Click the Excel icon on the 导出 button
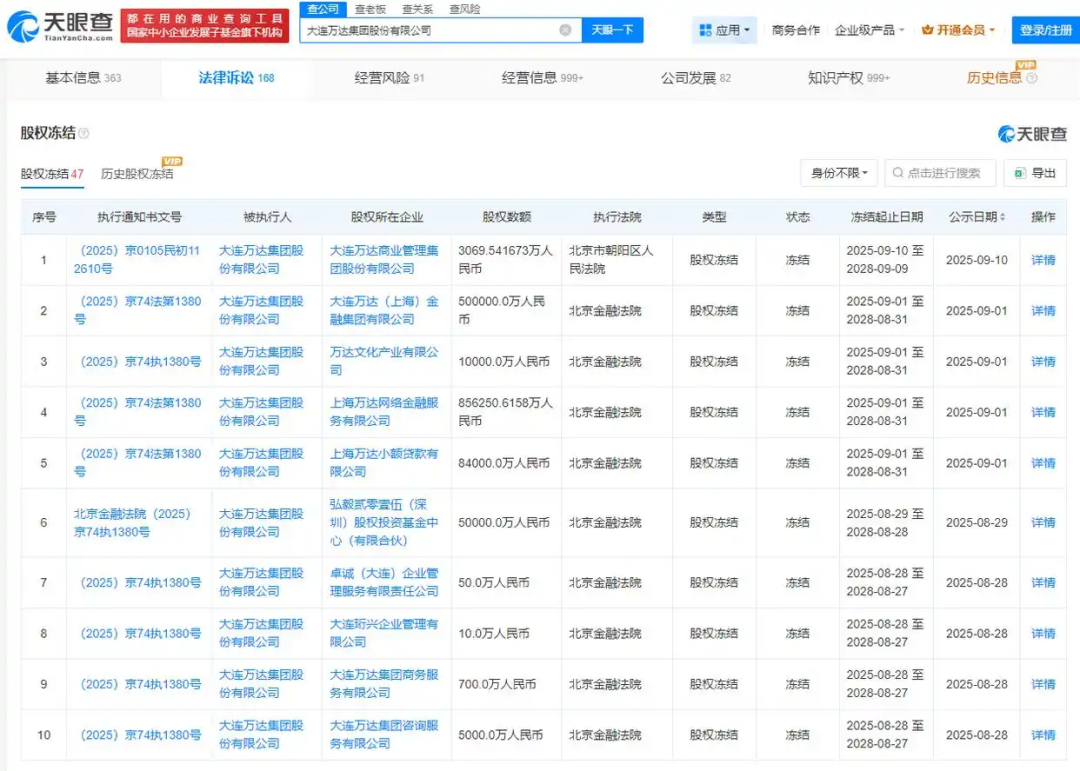Screen dimensions: 1080x771 tap(1020, 173)
